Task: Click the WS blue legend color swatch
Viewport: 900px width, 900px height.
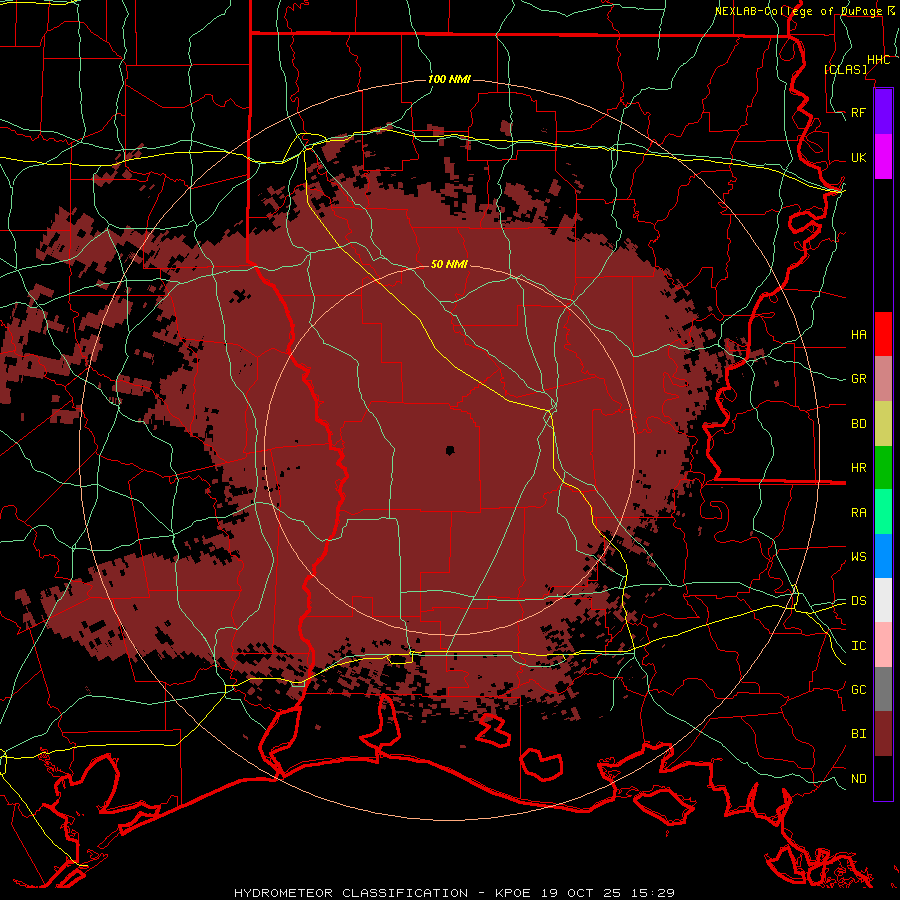Action: point(883,556)
